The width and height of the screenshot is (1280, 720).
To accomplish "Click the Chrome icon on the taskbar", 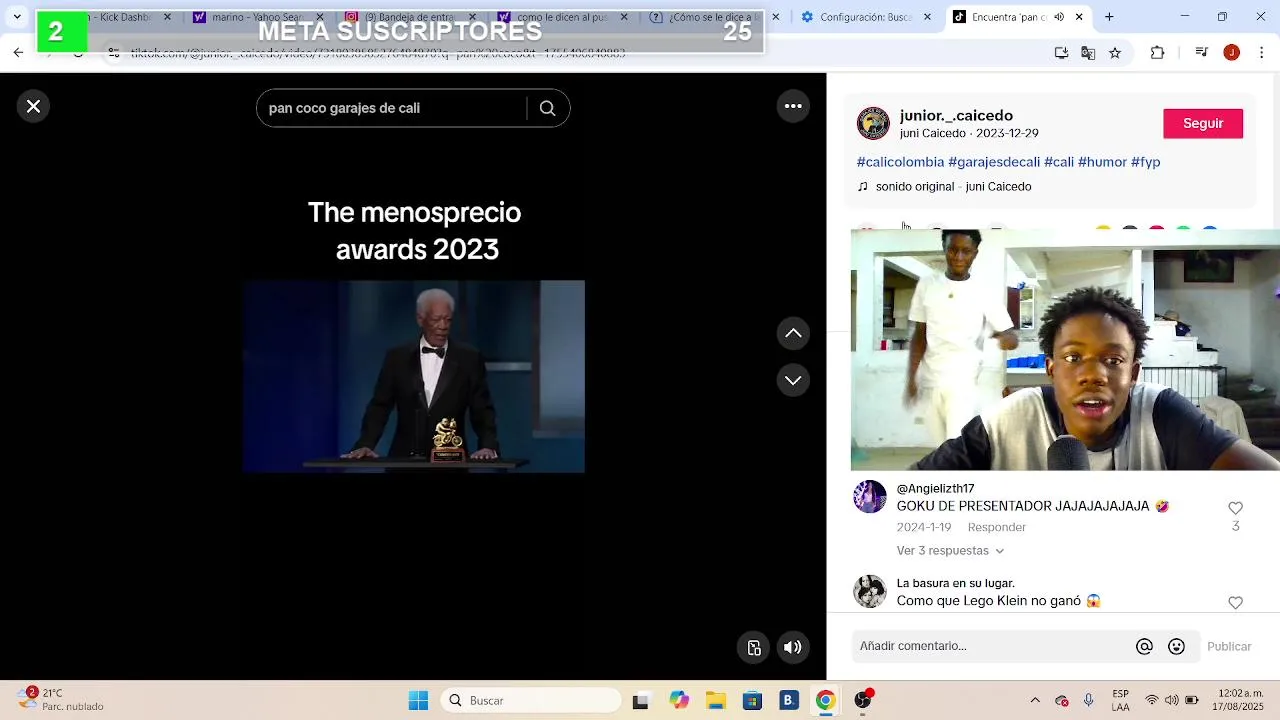I will click(825, 700).
